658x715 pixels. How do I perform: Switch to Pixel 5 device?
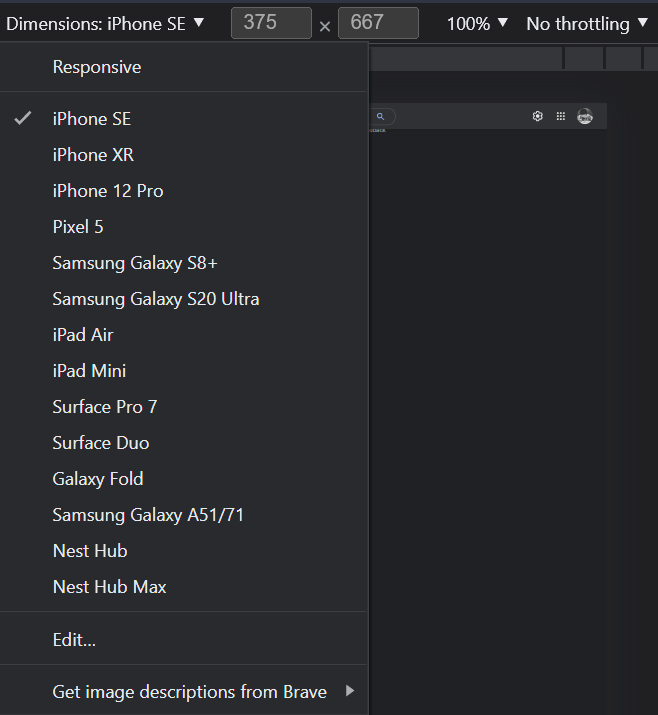pos(78,227)
